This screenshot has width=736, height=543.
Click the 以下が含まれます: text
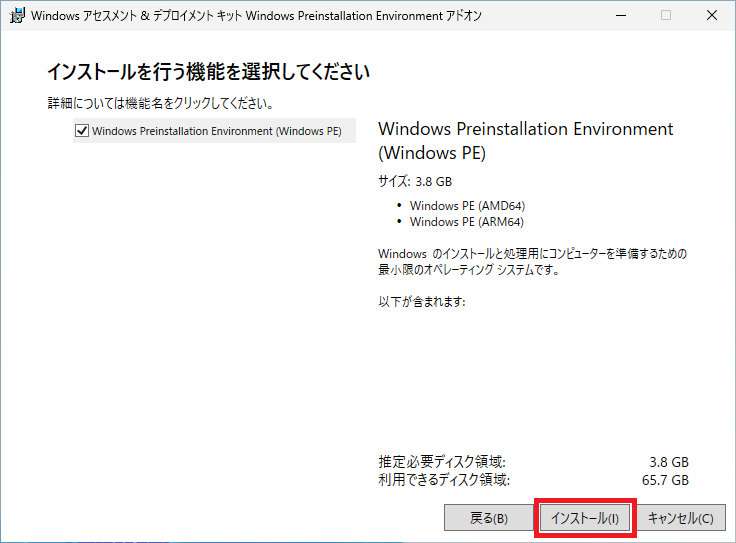pos(422,301)
